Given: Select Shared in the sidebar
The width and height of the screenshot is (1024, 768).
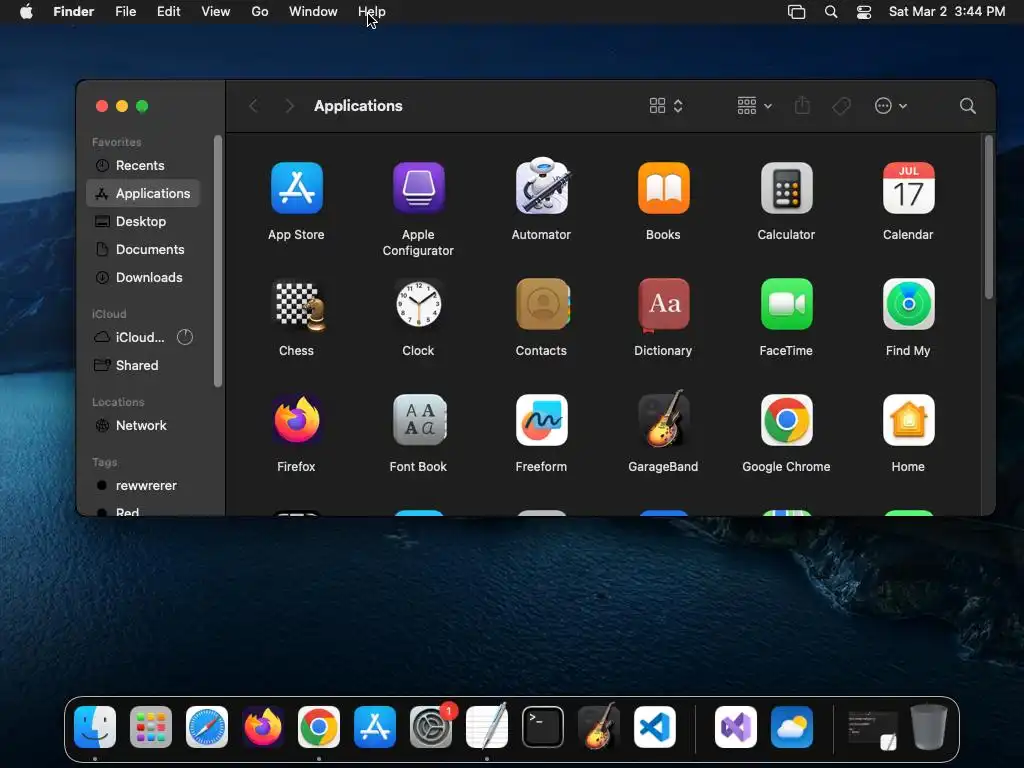Looking at the screenshot, I should pos(143,365).
